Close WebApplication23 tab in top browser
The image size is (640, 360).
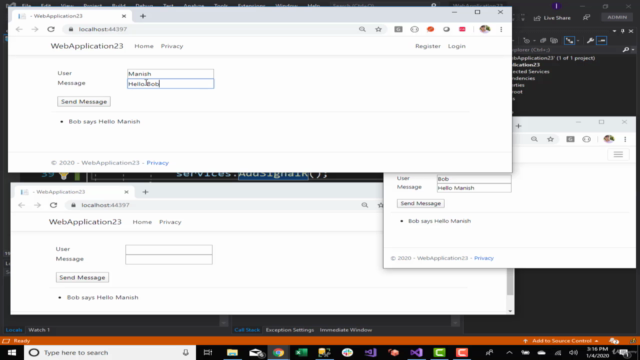point(124,16)
